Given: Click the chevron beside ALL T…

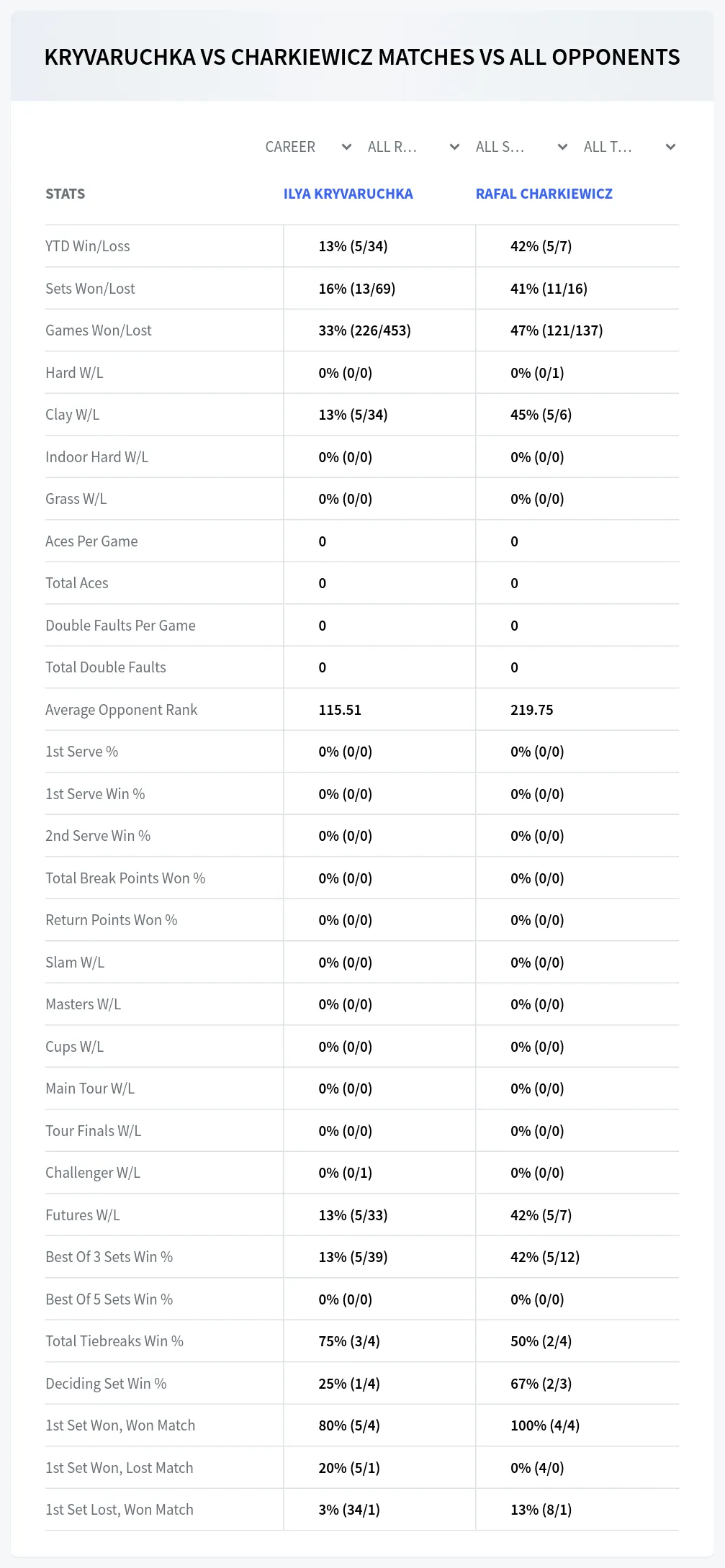Looking at the screenshot, I should [x=670, y=147].
